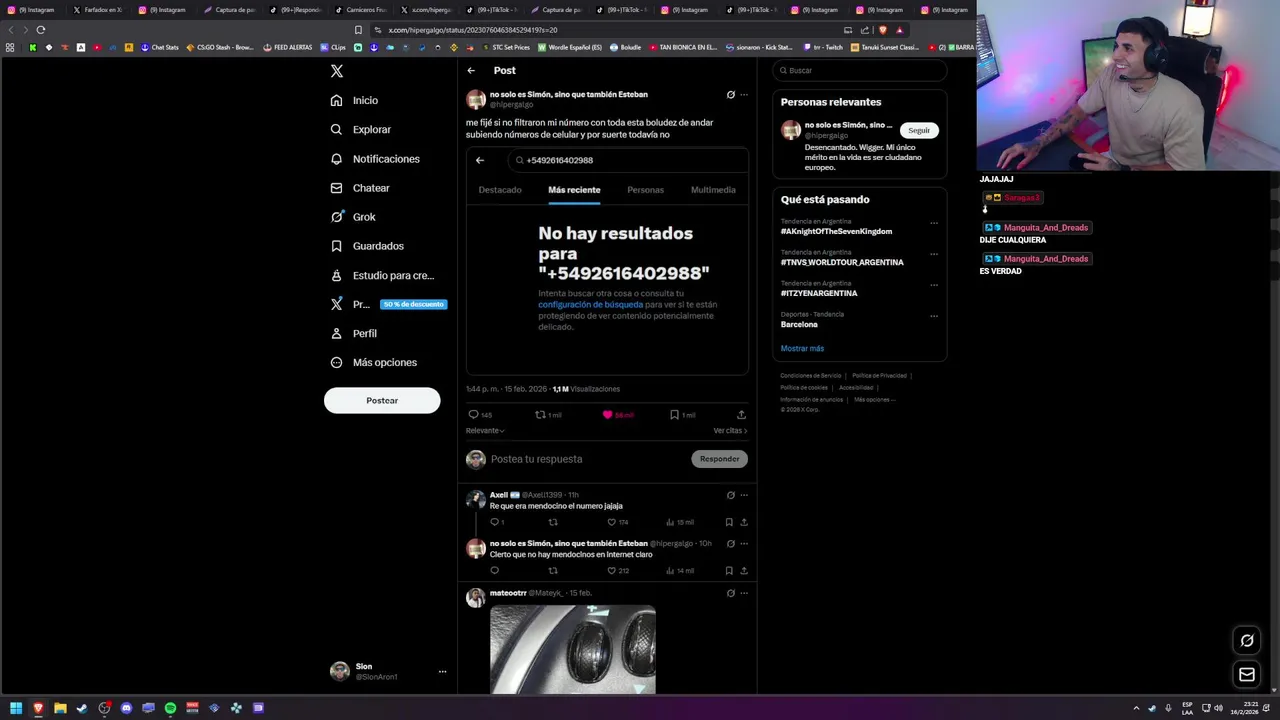Open Explorar in the sidebar
Image resolution: width=1280 pixels, height=720 pixels.
click(361, 129)
